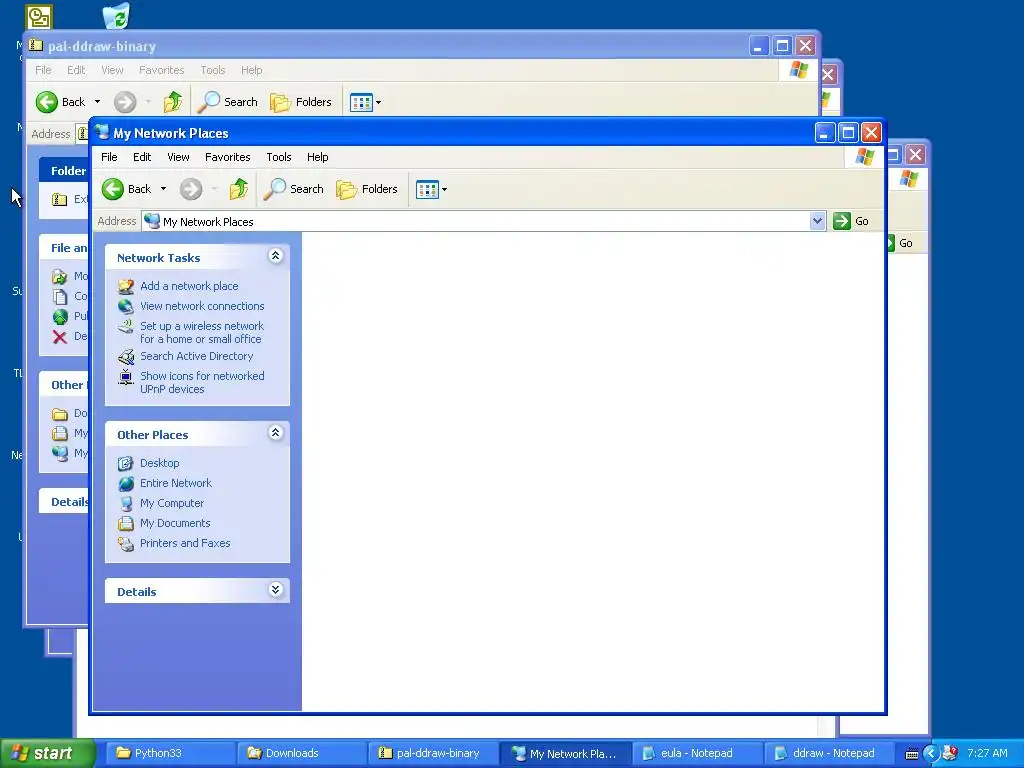Switch to pal-ddraw-binary taskbar button
The height and width of the screenshot is (768, 1024).
tap(433, 753)
